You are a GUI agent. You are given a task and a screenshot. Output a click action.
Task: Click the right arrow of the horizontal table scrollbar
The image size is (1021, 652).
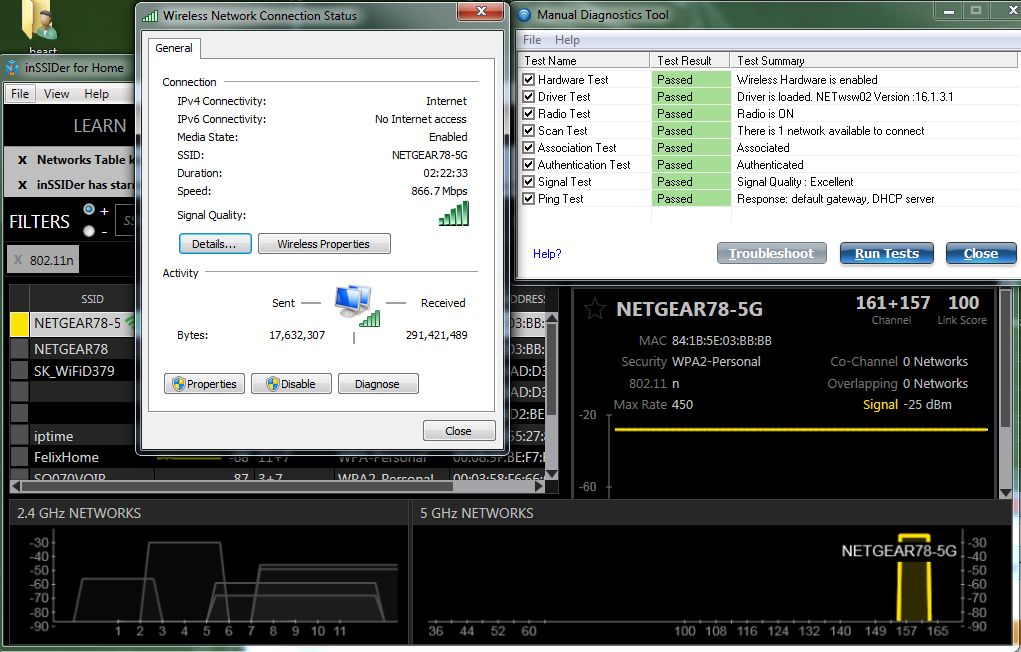(539, 486)
